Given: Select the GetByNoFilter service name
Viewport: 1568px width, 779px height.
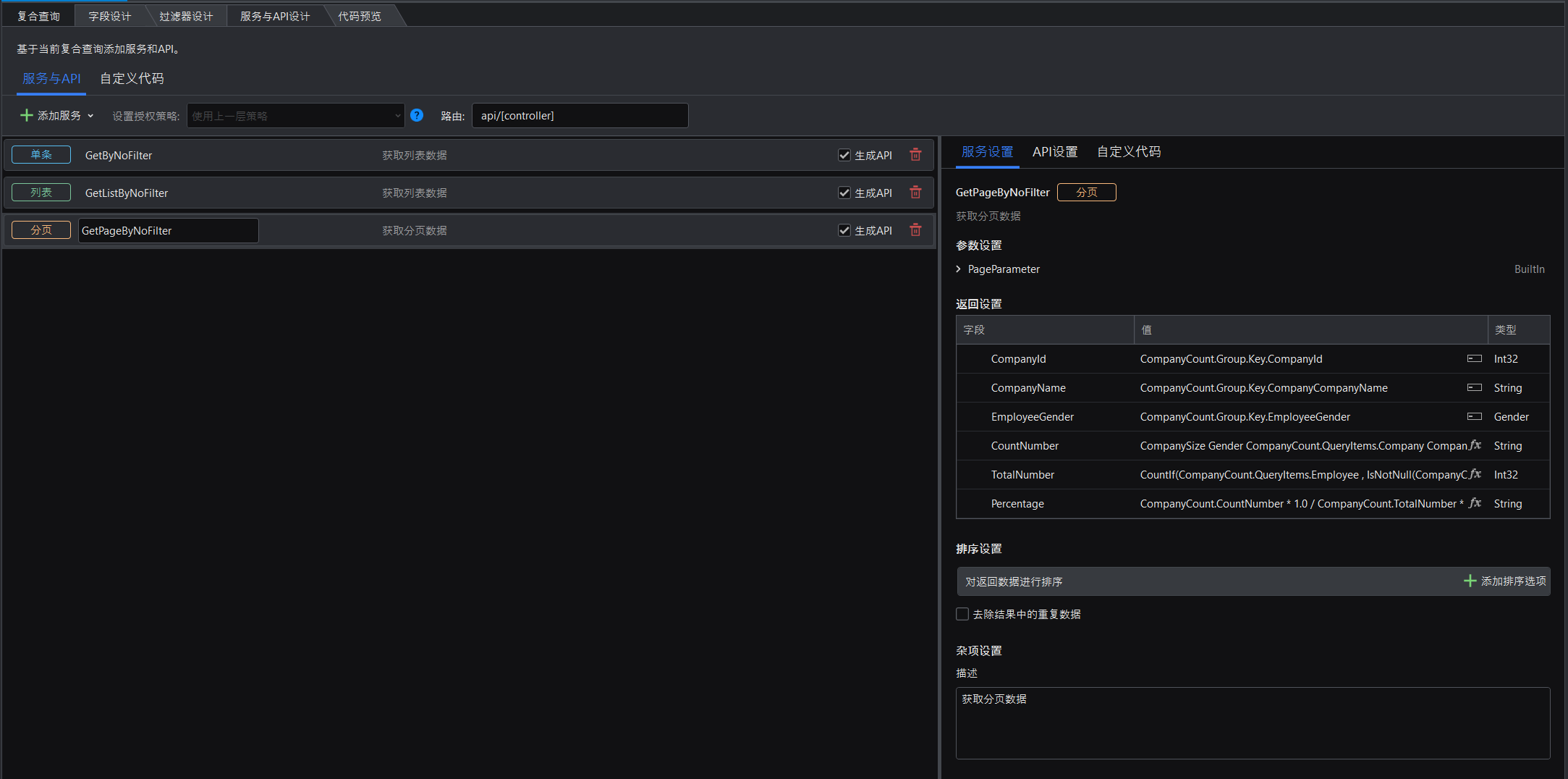Looking at the screenshot, I should 119,156.
